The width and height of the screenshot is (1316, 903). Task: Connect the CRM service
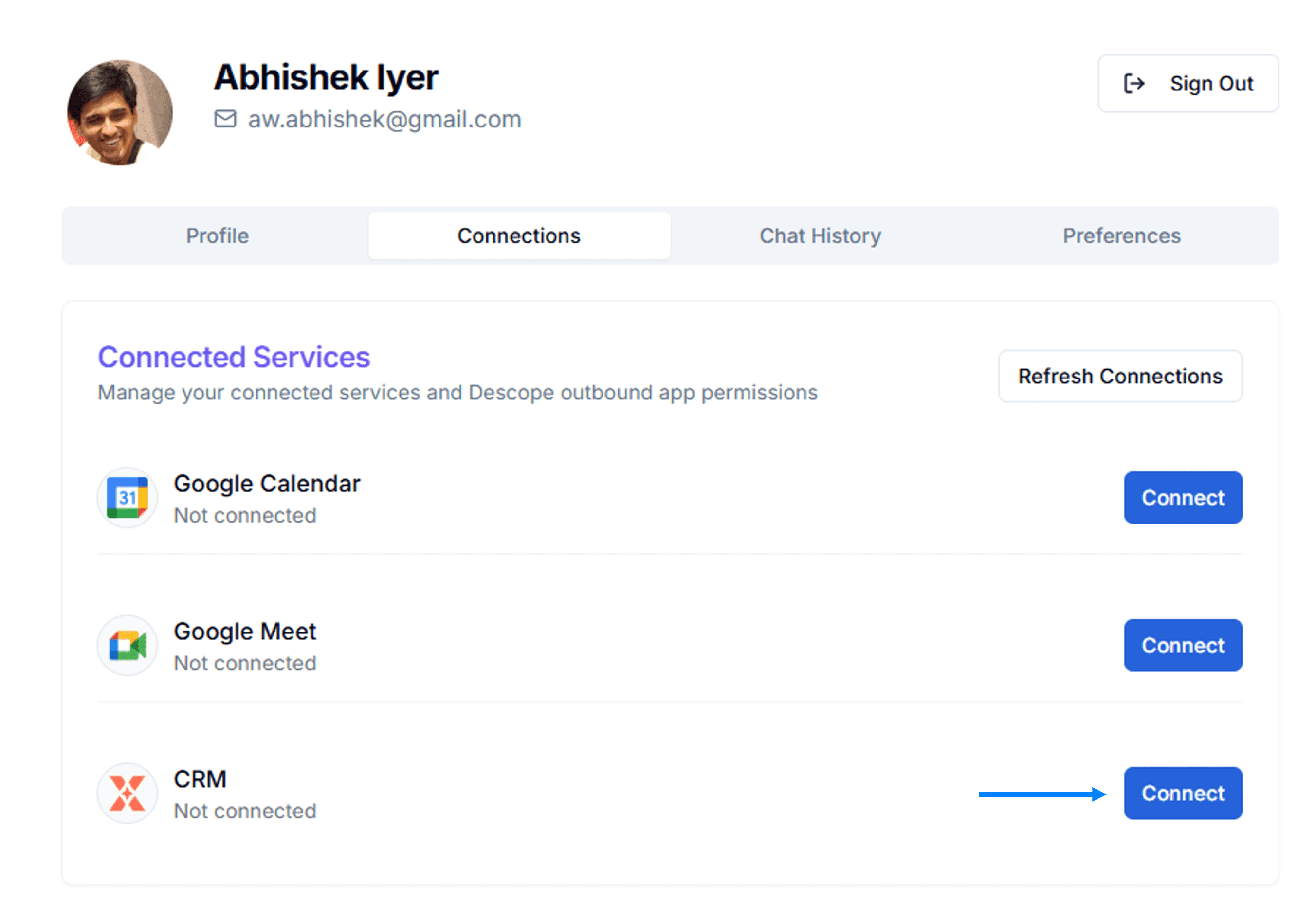tap(1182, 793)
